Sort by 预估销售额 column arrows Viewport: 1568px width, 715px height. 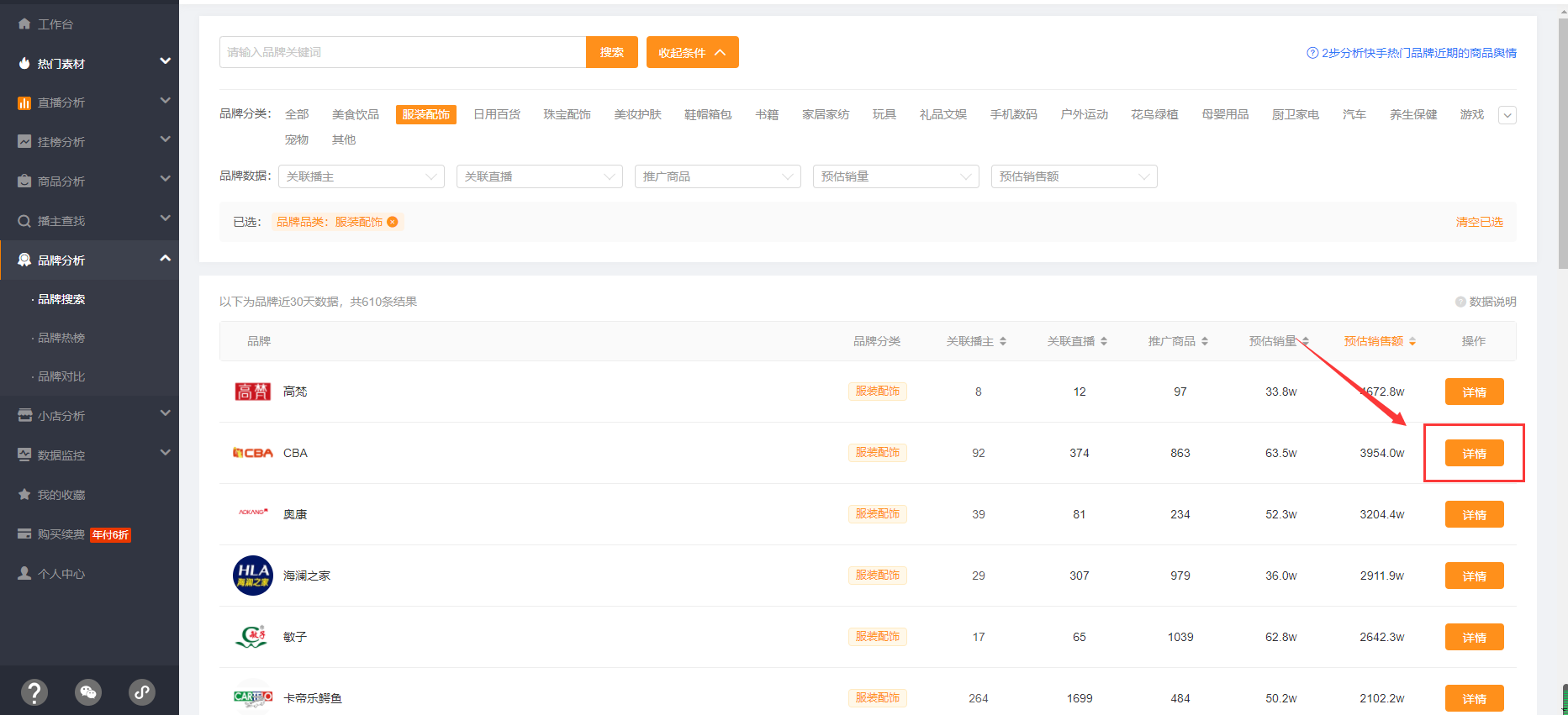[x=1412, y=341]
